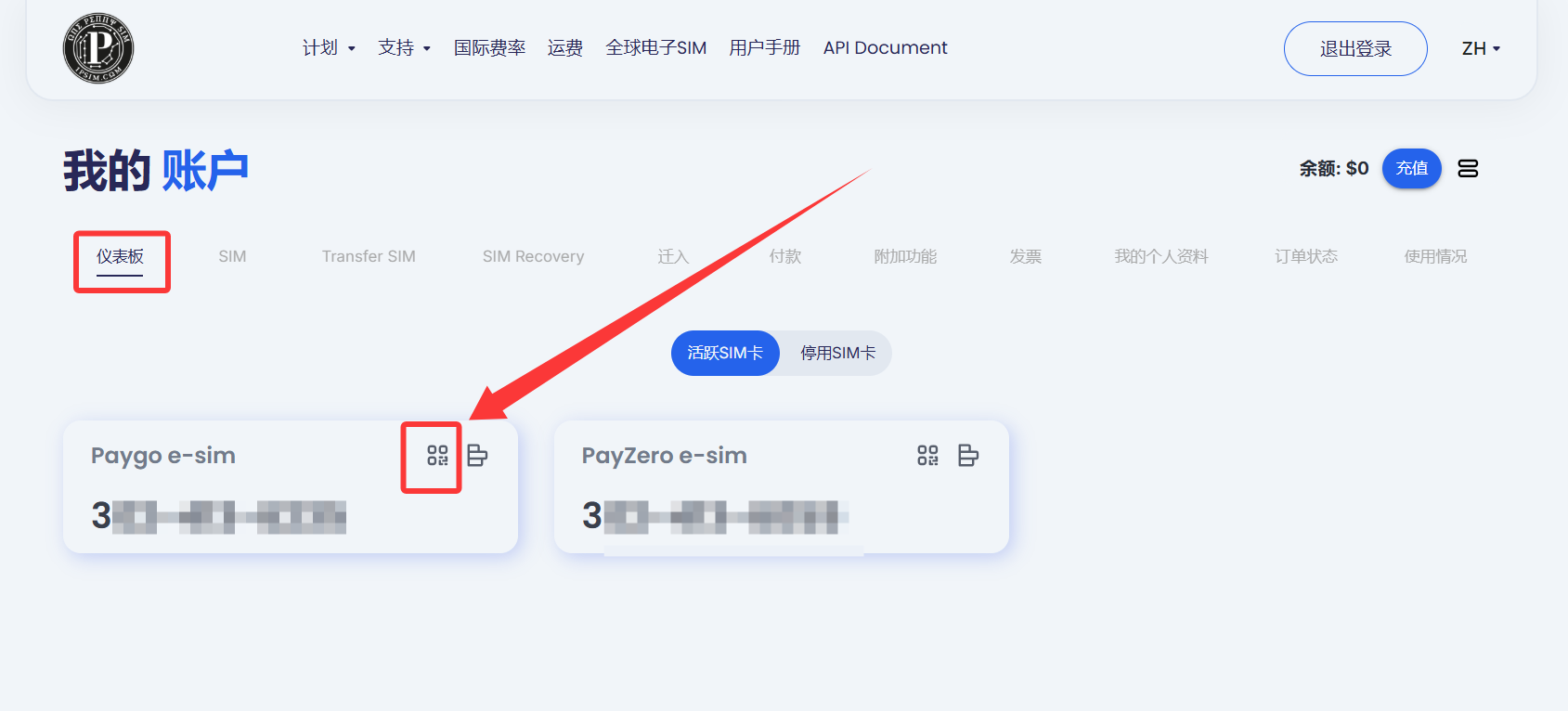
Task: Click the blurred number on Paygo e-sim card
Action: 219,516
